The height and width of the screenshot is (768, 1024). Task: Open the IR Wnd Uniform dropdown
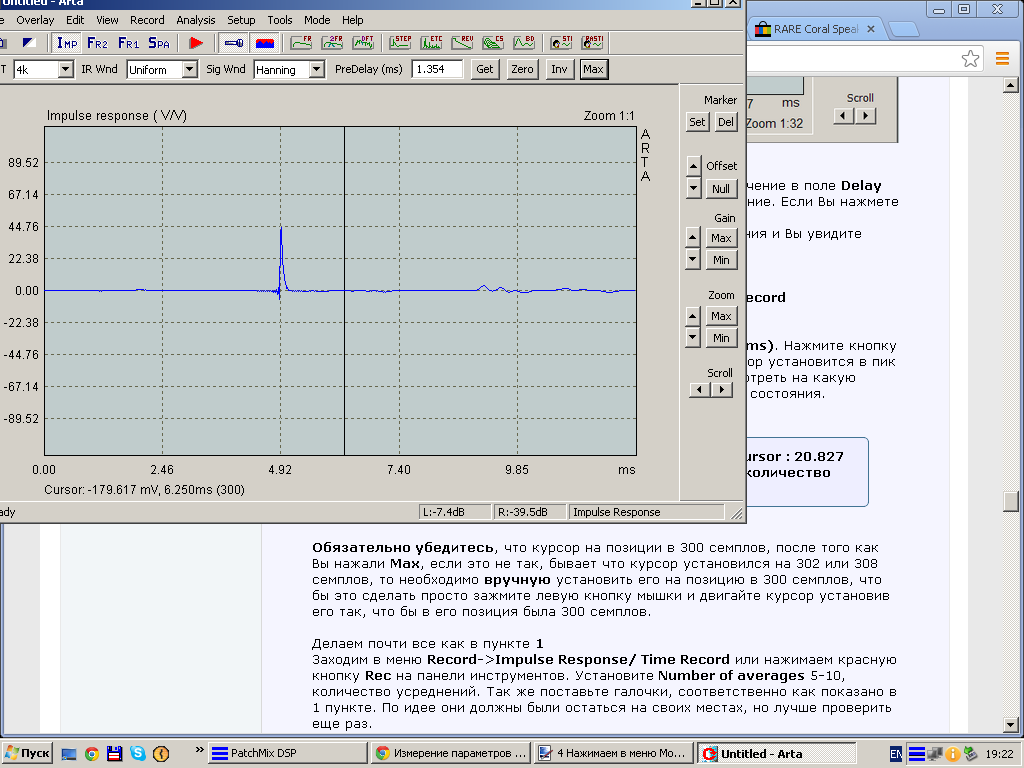point(189,69)
